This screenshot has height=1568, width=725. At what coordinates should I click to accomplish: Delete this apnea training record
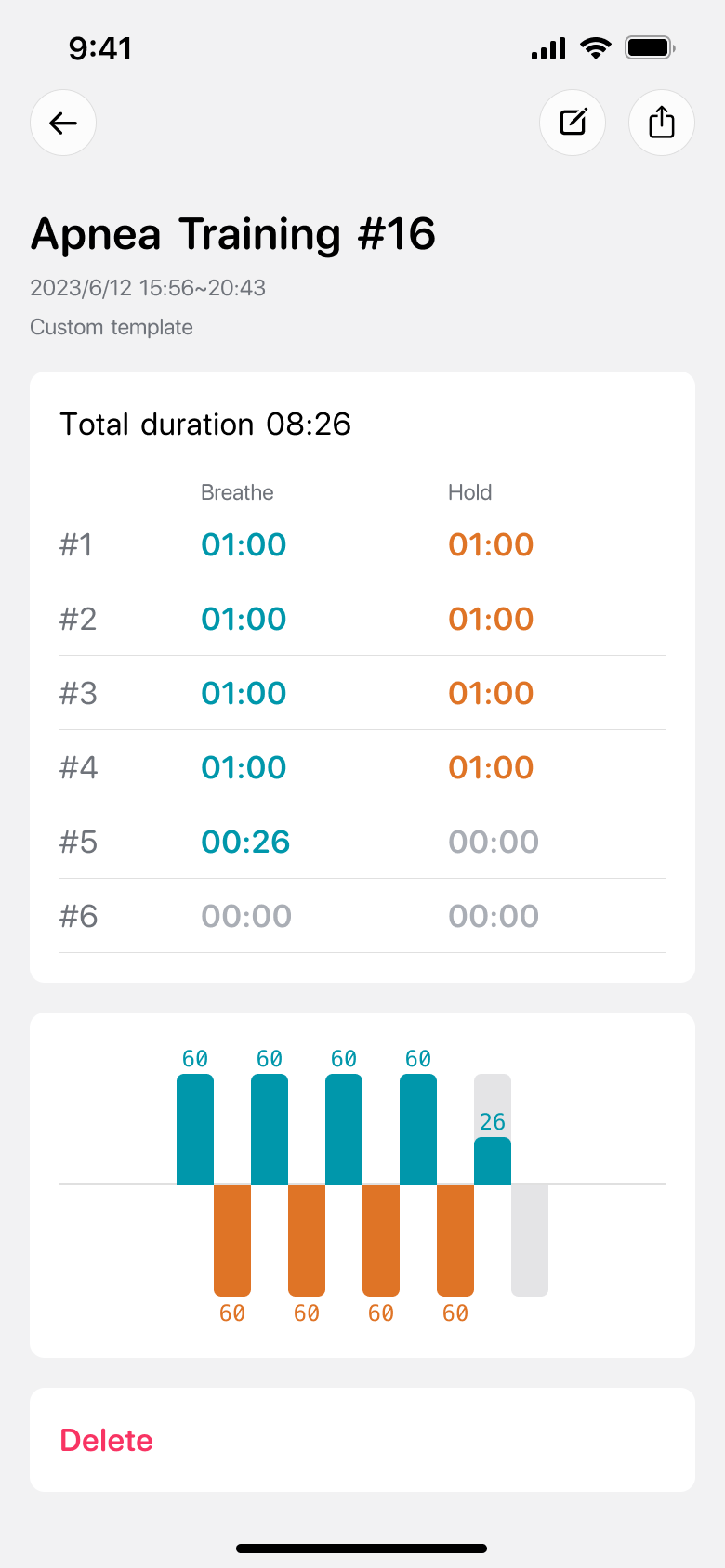coord(106,1440)
